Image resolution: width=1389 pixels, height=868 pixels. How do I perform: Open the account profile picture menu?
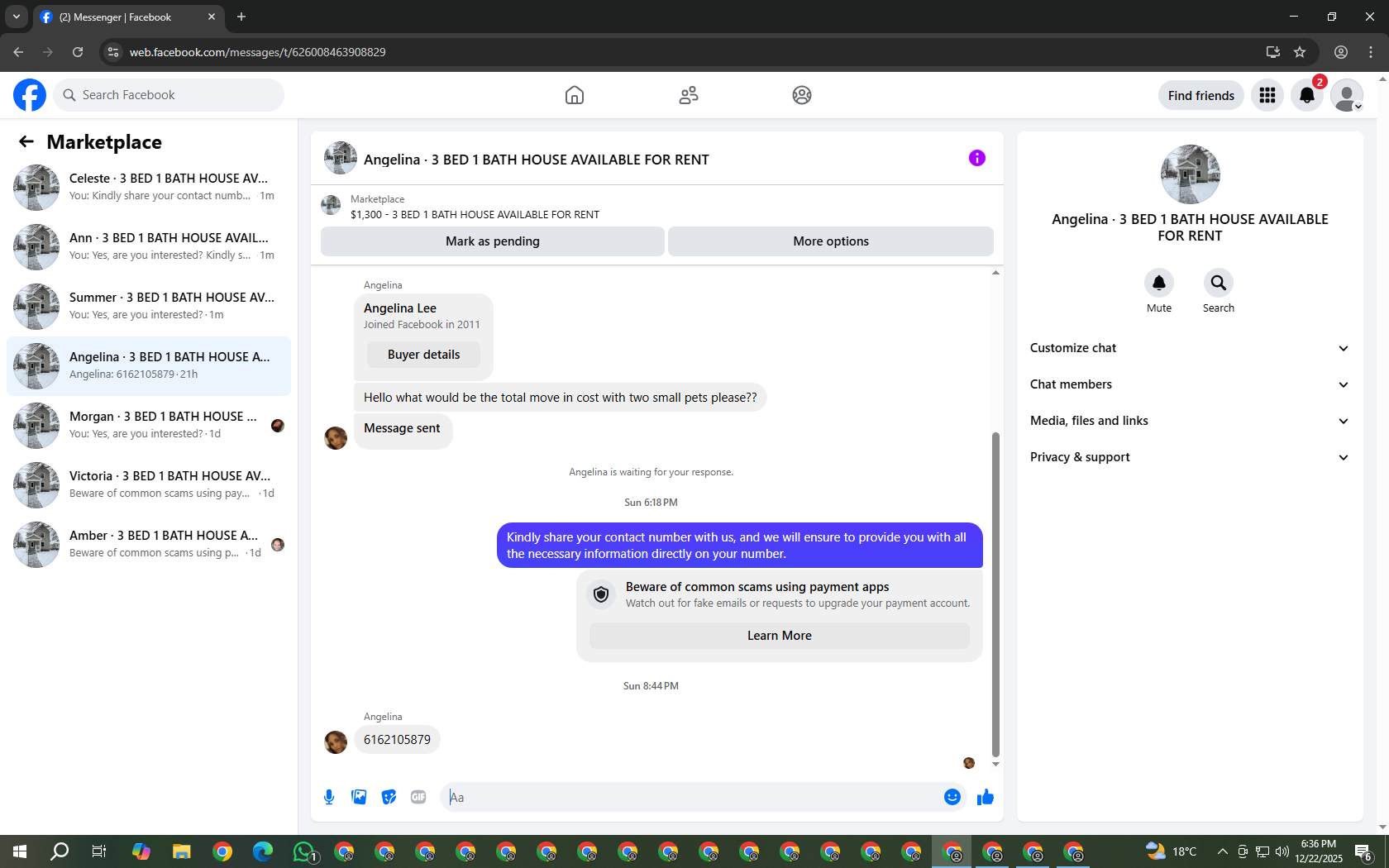pos(1347,95)
